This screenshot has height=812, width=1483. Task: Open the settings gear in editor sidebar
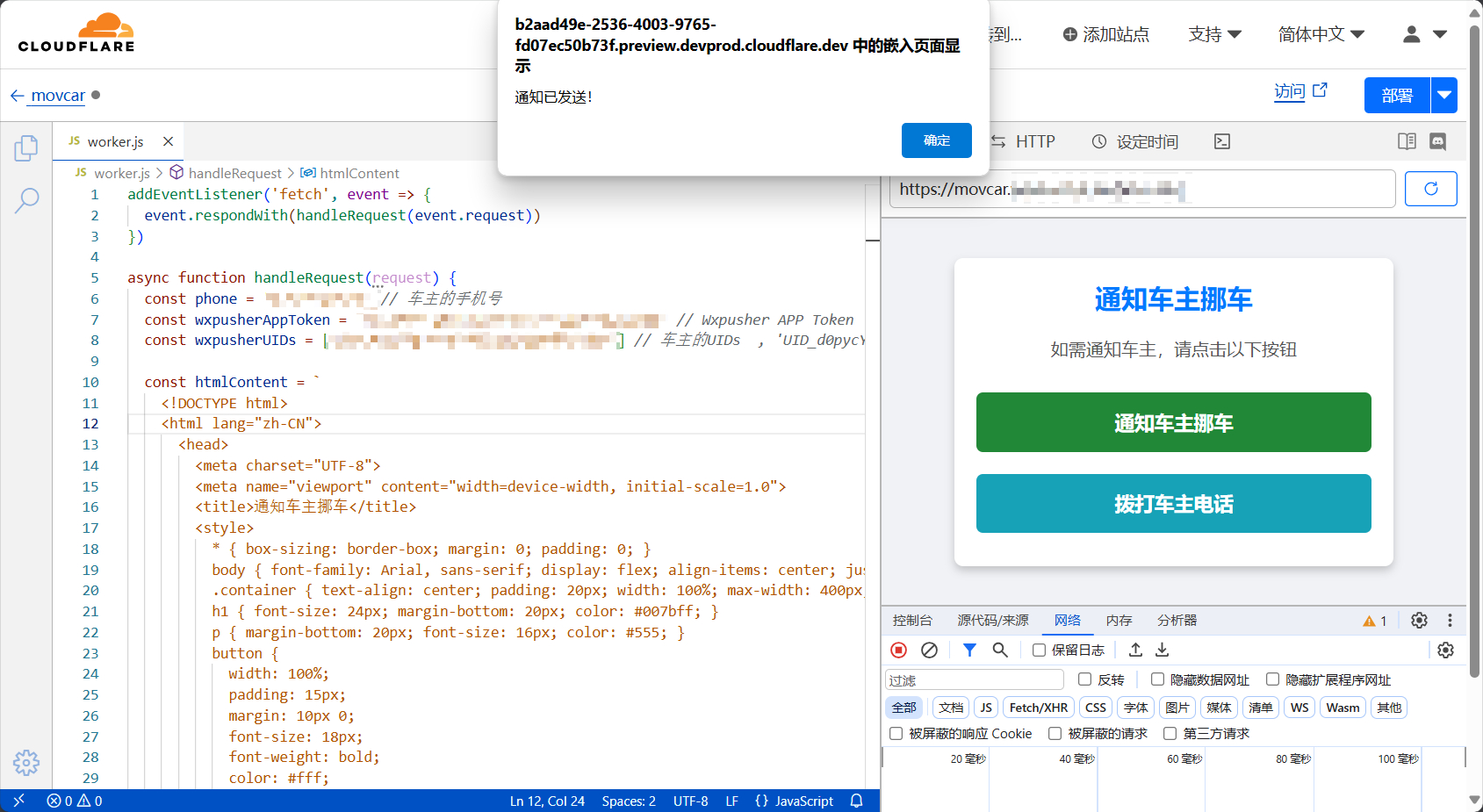click(26, 762)
